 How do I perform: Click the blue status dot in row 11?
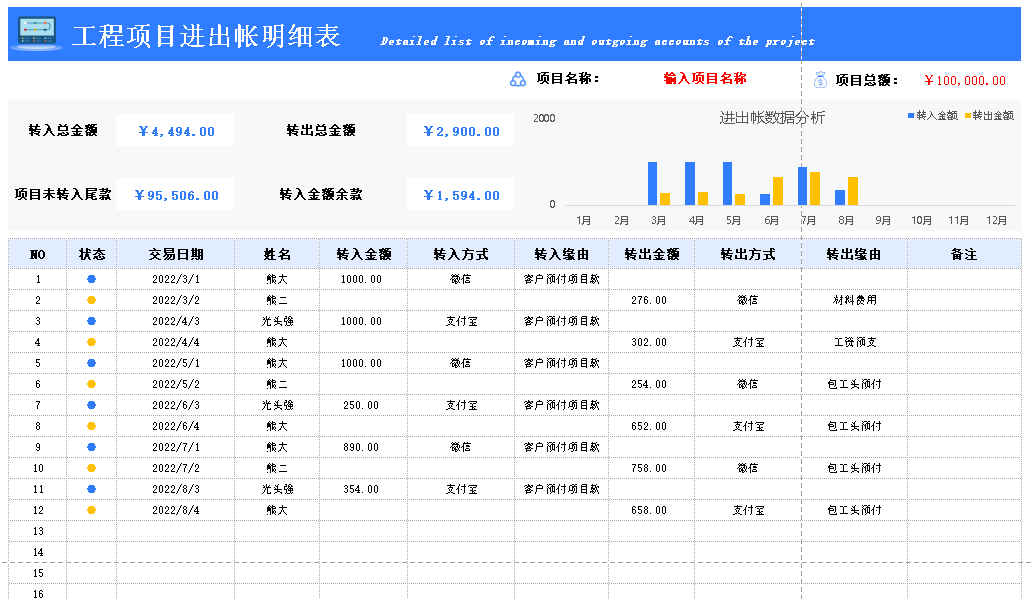(x=91, y=489)
